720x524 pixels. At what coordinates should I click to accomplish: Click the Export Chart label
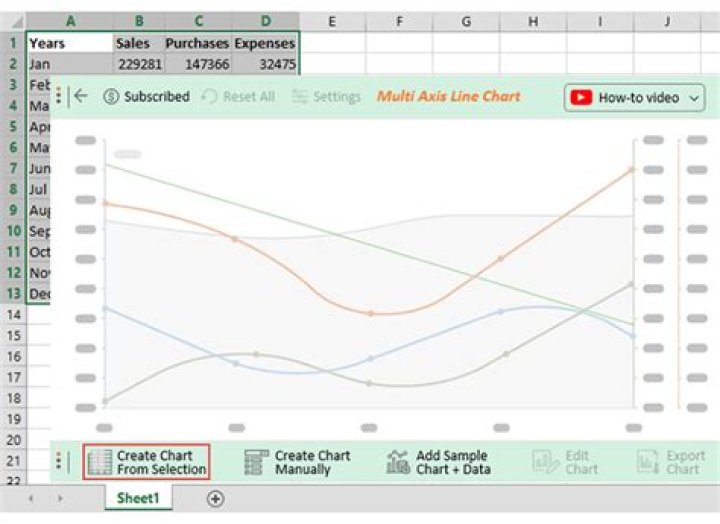coord(685,462)
